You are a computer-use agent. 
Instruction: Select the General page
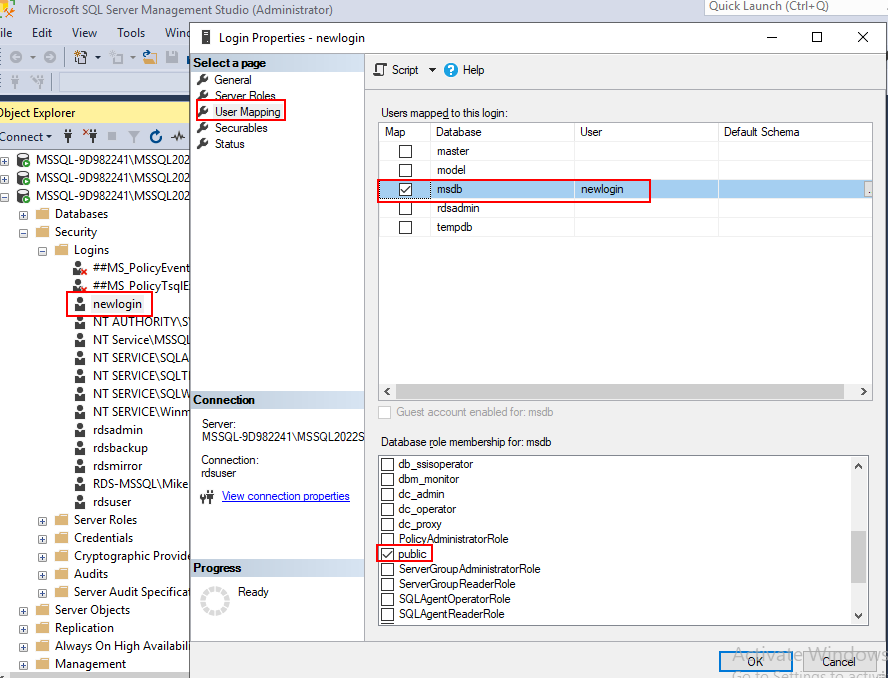coord(233,80)
